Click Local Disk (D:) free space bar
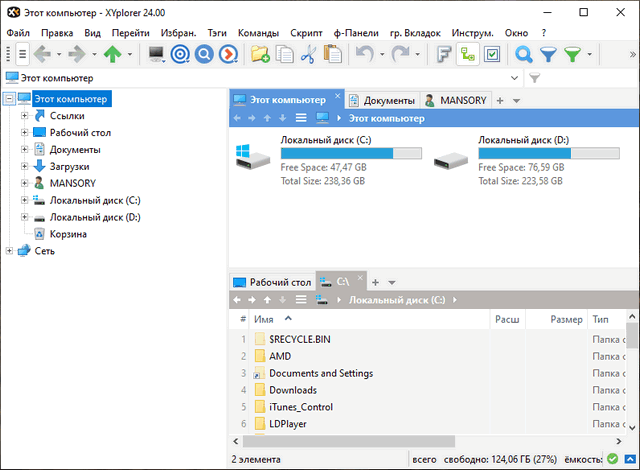 [524, 154]
